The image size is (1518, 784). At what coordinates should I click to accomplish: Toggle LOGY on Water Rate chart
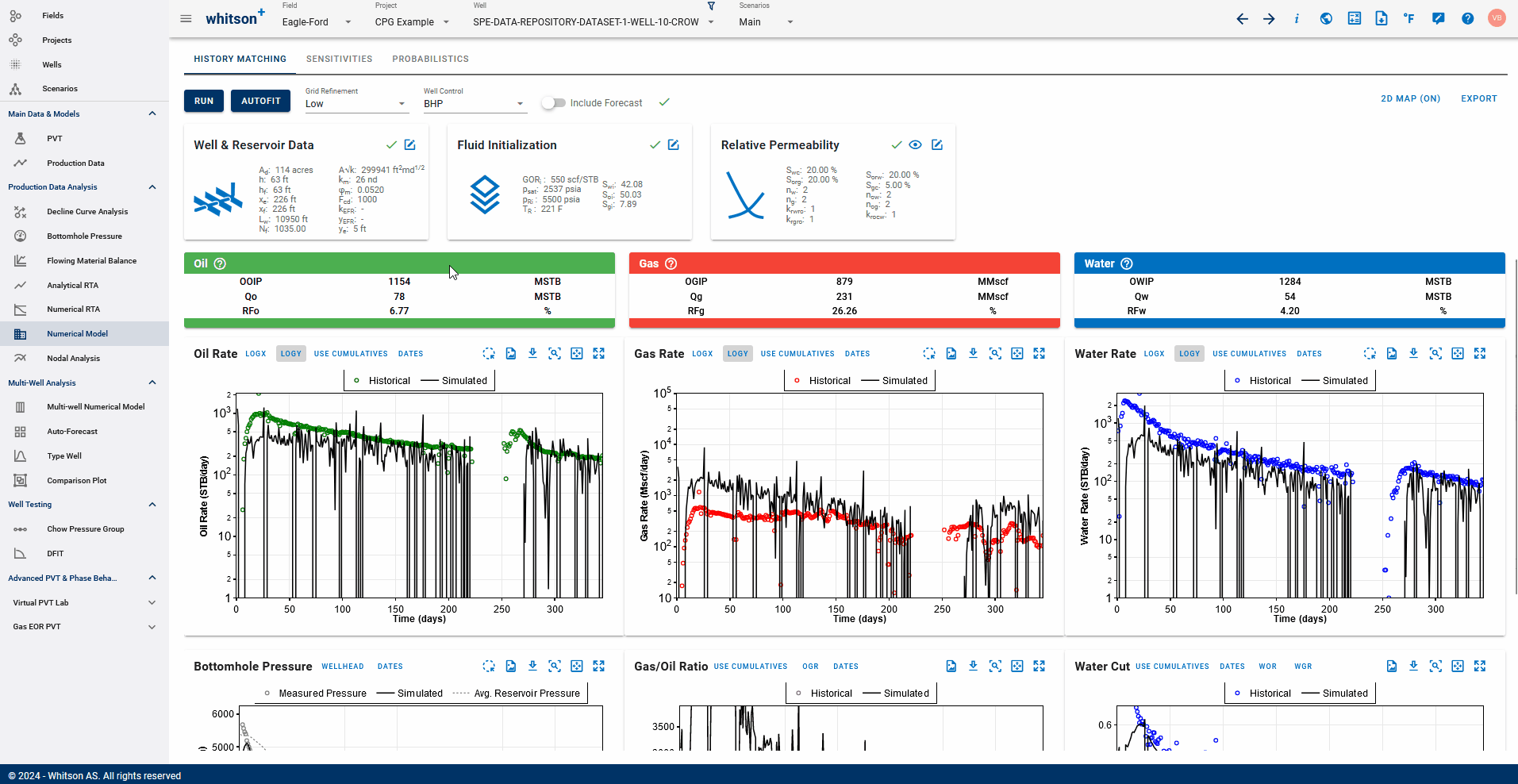point(1189,354)
